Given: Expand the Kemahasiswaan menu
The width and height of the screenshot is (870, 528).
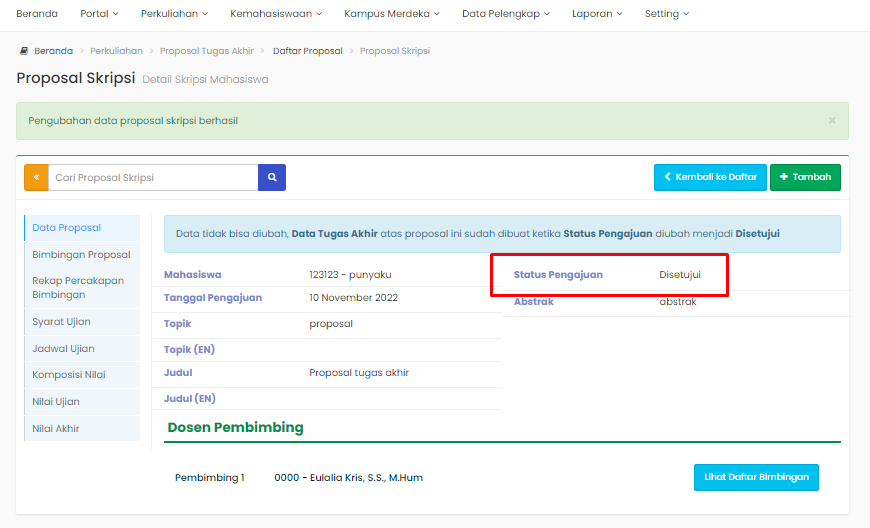Looking at the screenshot, I should (x=276, y=14).
